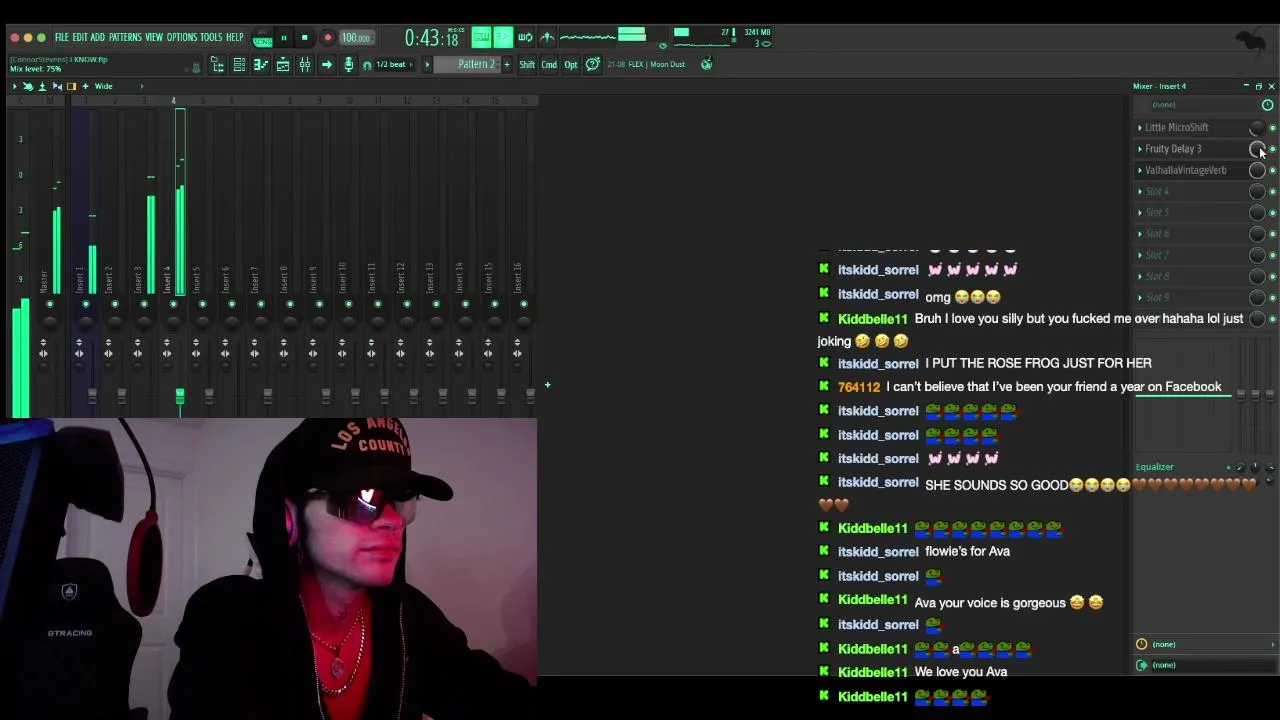The width and height of the screenshot is (1280, 720).
Task: Click the Shift button
Action: tap(527, 65)
